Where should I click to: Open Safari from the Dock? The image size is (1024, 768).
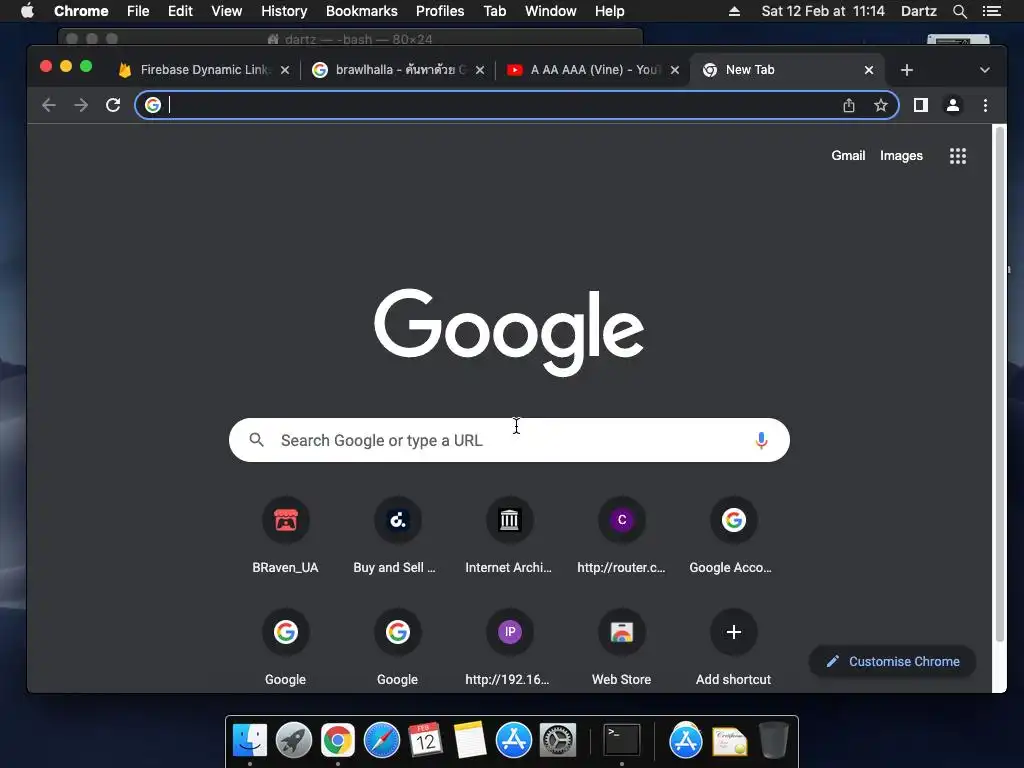(x=381, y=740)
